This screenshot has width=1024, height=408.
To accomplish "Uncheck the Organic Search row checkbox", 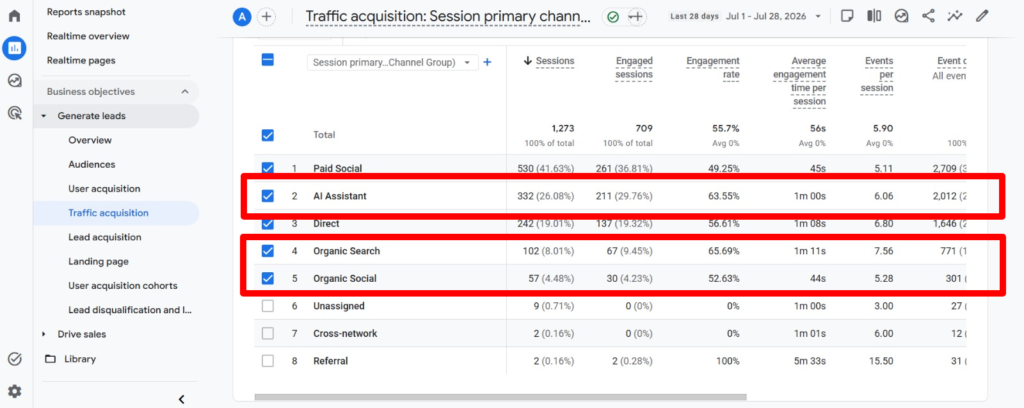I will tap(268, 251).
